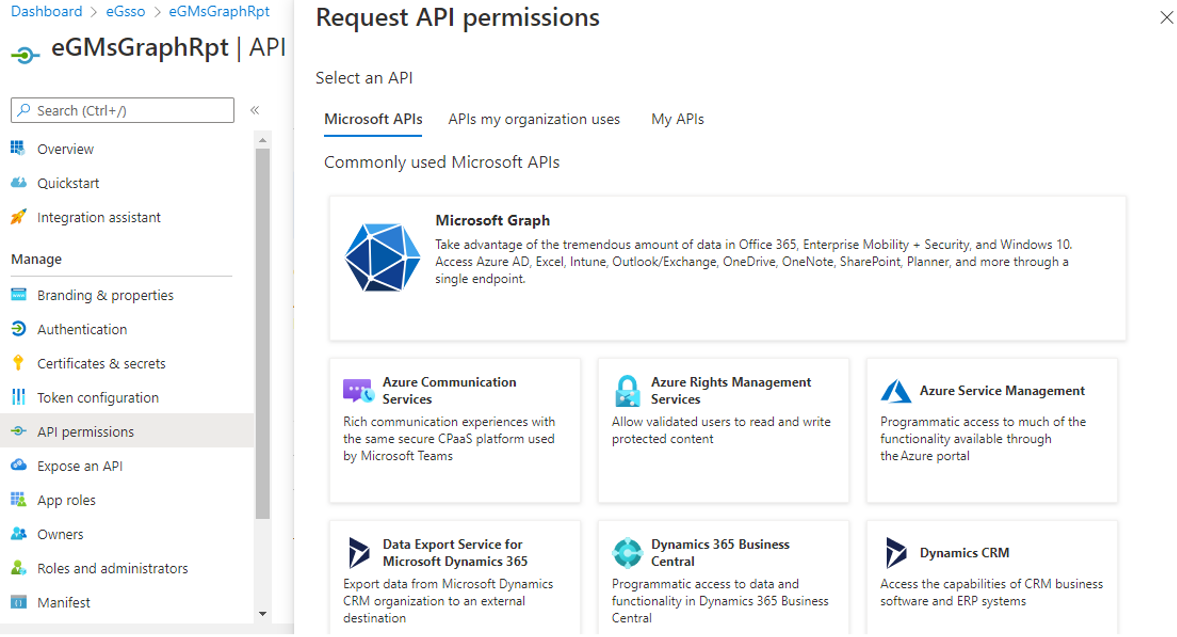Click the sidebar scrollbar thumb
The image size is (1177, 637).
[262, 334]
